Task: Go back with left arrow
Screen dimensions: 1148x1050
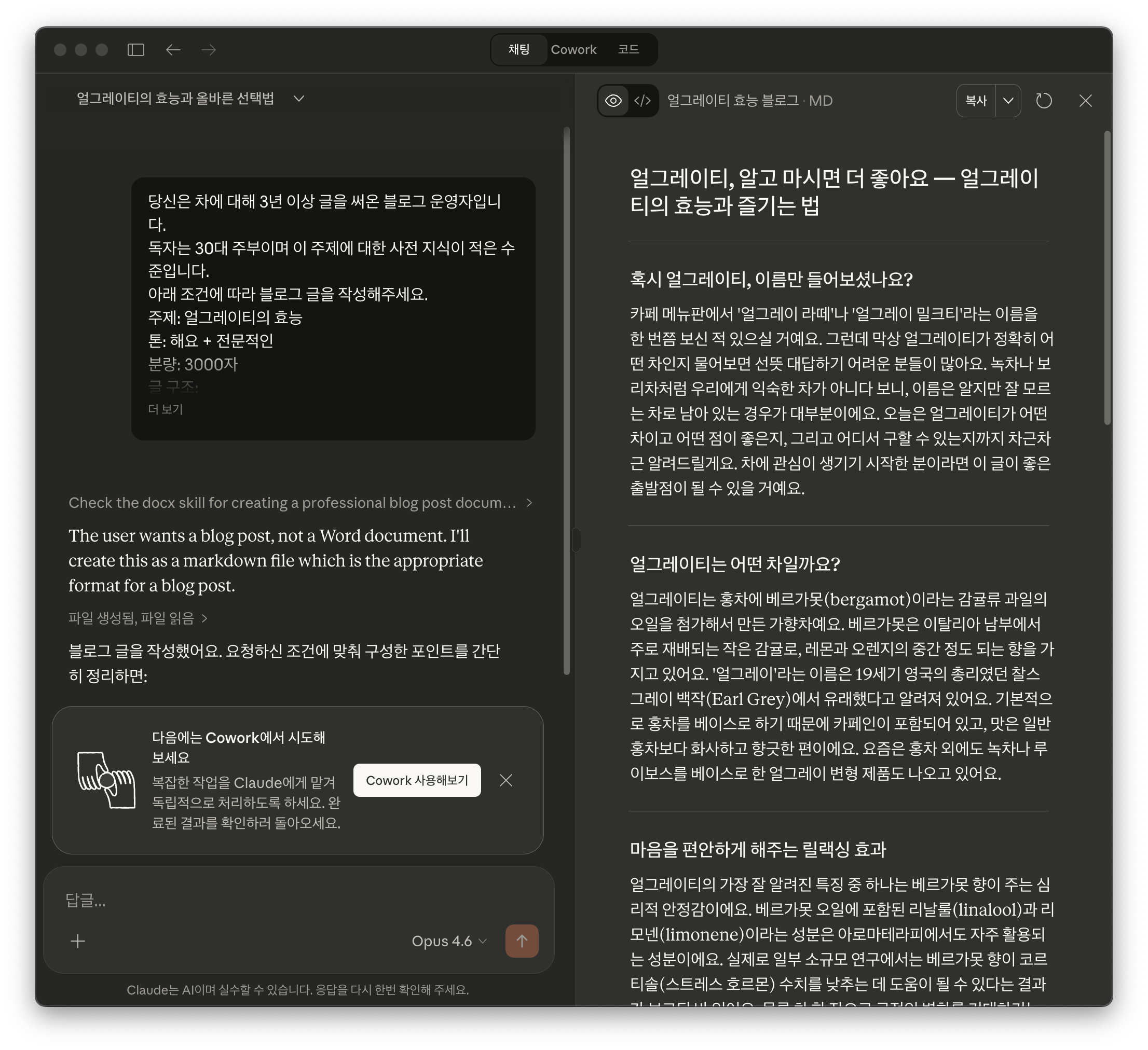Action: click(173, 50)
